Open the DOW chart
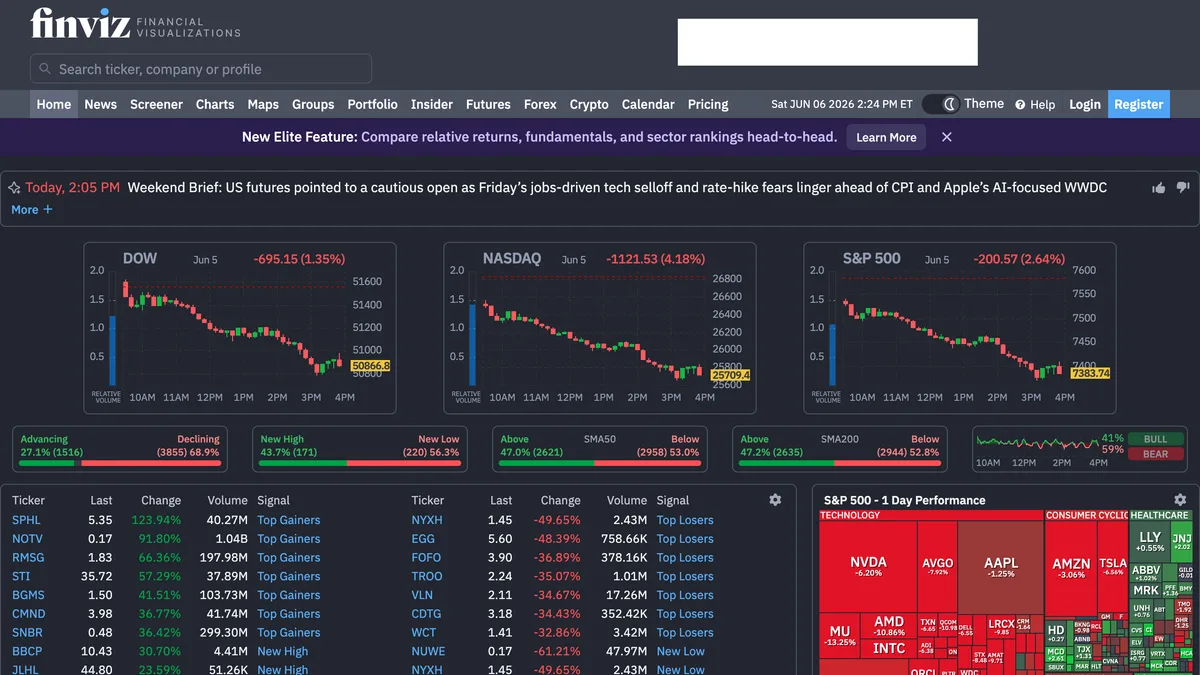 click(x=240, y=328)
